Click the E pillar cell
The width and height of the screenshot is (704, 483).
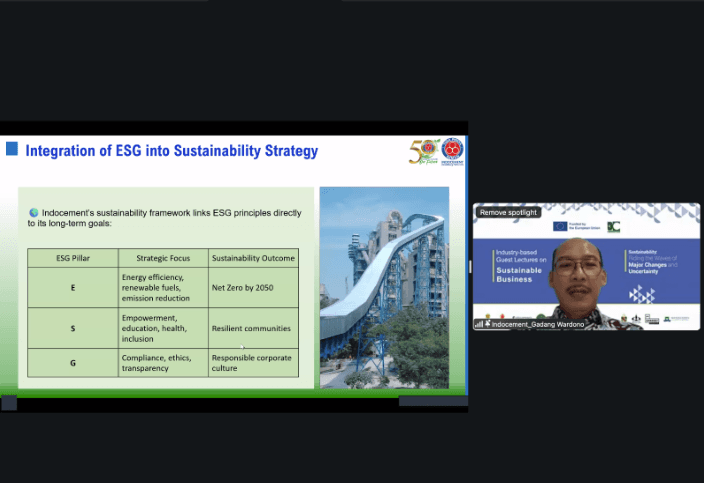coord(73,288)
